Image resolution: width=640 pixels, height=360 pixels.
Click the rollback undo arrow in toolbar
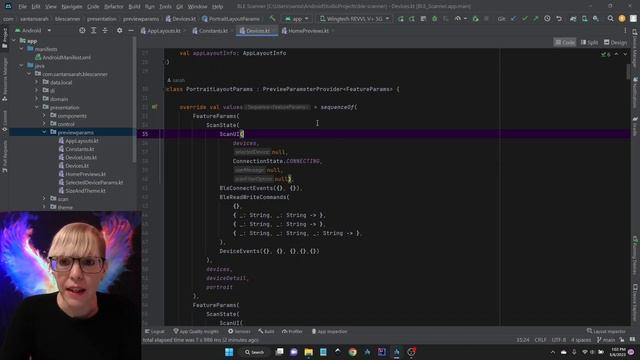click(559, 19)
